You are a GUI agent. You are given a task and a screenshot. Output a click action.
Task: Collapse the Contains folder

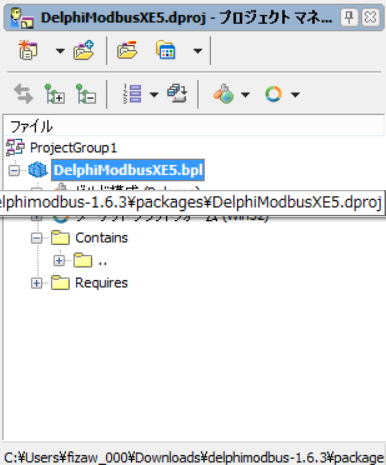click(x=36, y=238)
